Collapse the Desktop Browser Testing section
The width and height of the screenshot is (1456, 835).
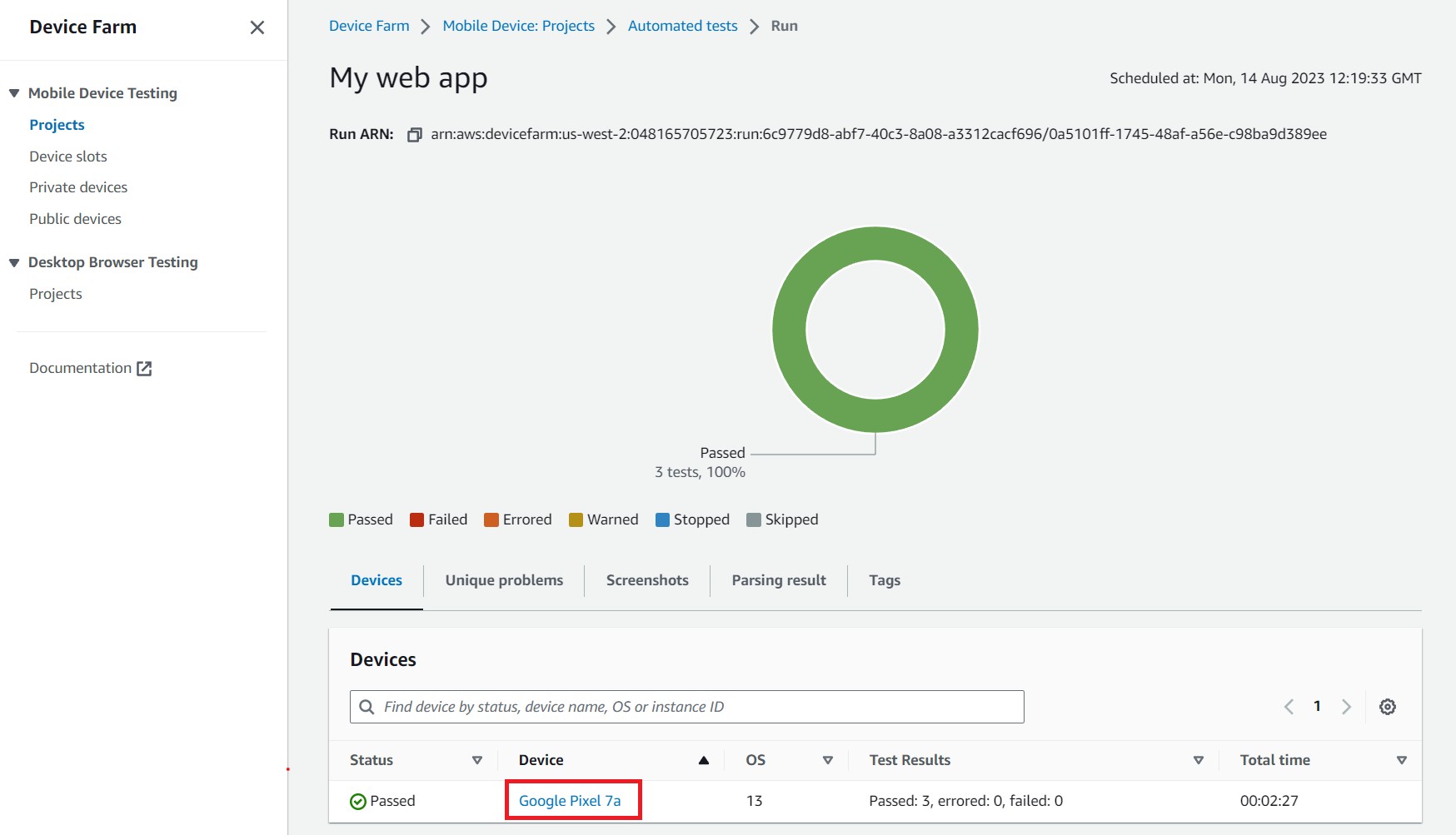point(14,263)
